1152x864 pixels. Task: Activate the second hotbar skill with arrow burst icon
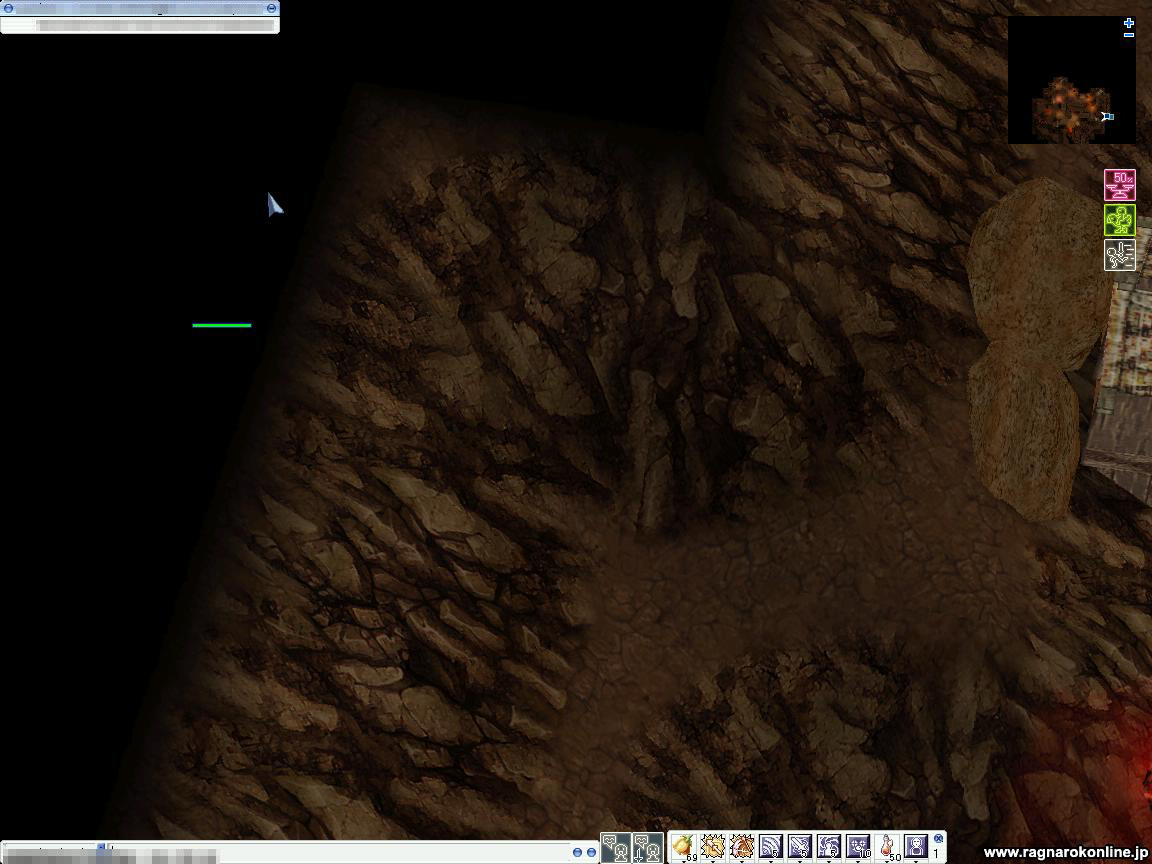[713, 846]
